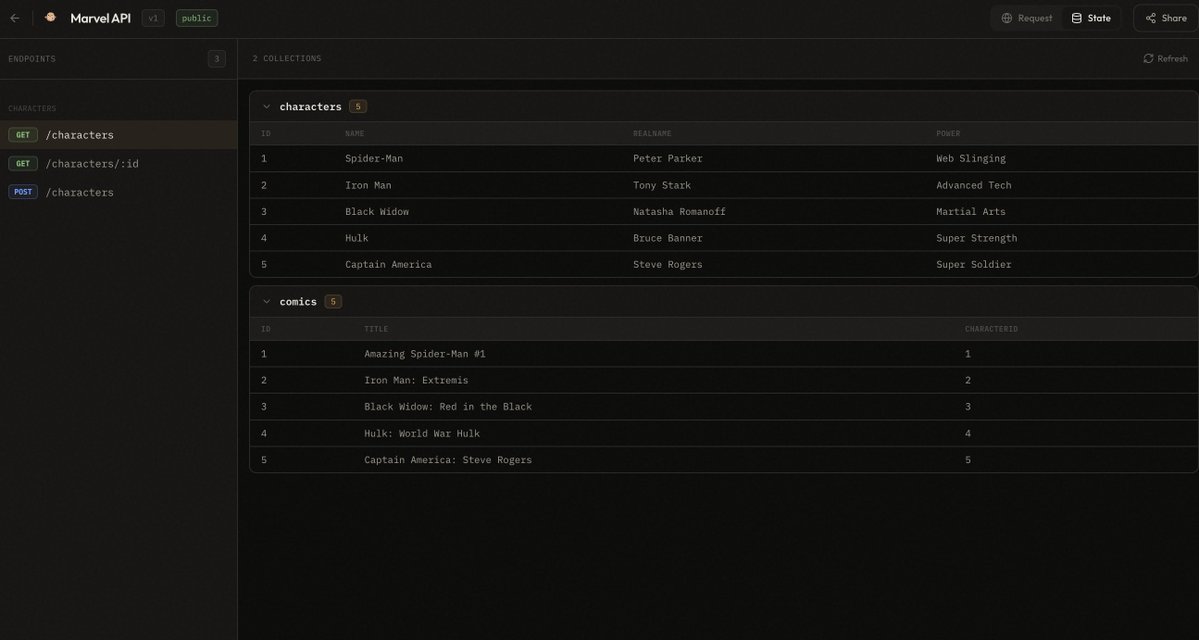This screenshot has width=1199, height=640.
Task: Click the endpoints count badge 3
Action: point(216,59)
